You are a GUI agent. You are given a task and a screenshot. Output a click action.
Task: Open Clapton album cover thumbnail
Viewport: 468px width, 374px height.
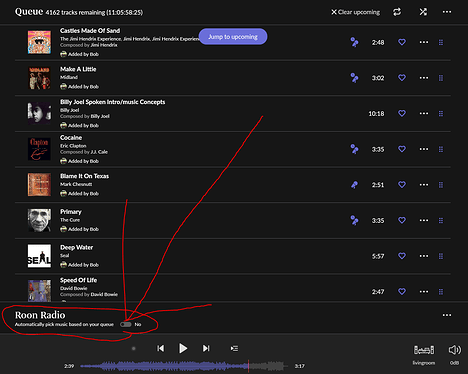pos(39,149)
